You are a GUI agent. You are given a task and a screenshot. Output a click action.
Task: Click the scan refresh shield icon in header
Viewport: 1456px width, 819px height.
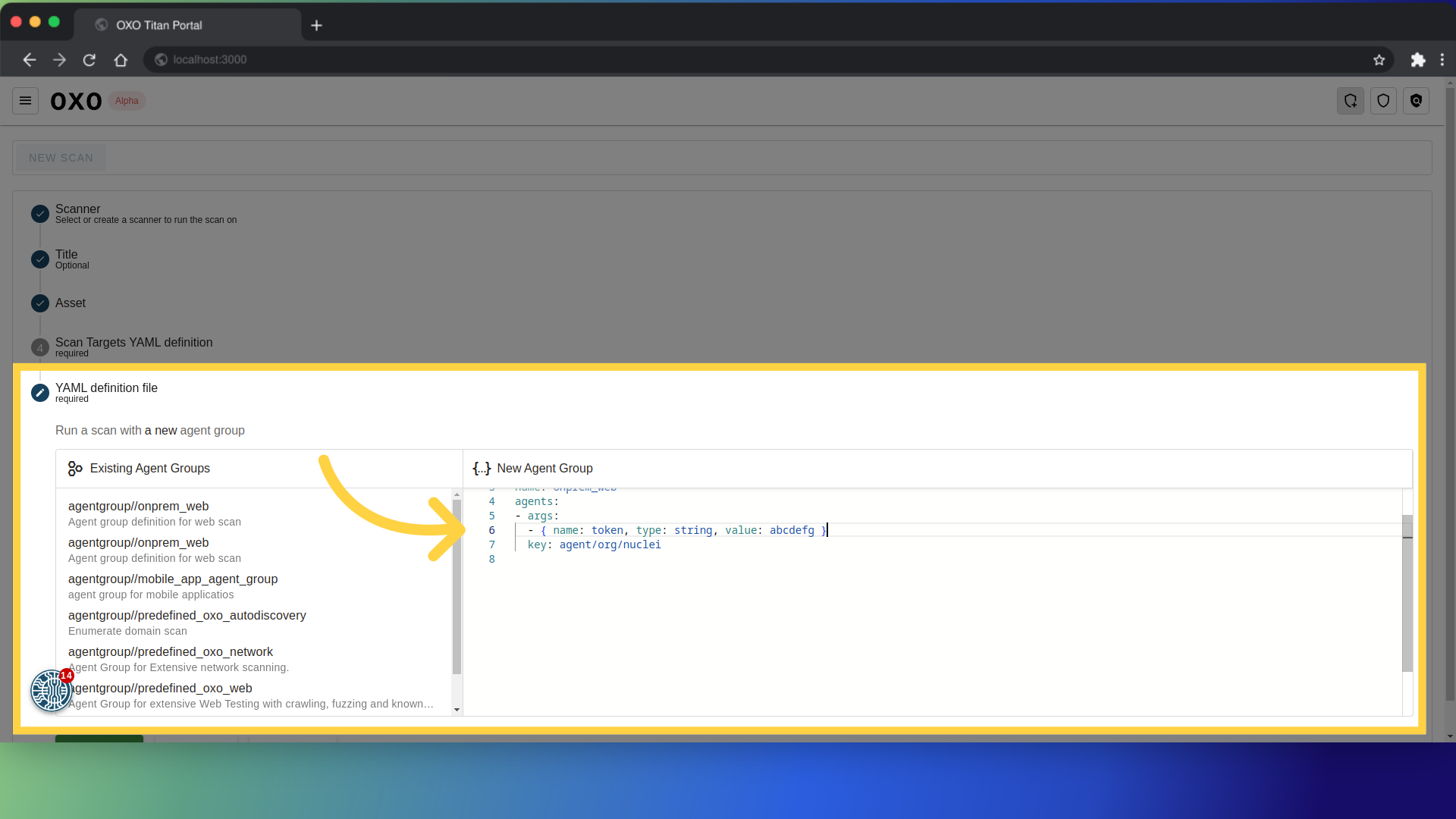(1351, 101)
